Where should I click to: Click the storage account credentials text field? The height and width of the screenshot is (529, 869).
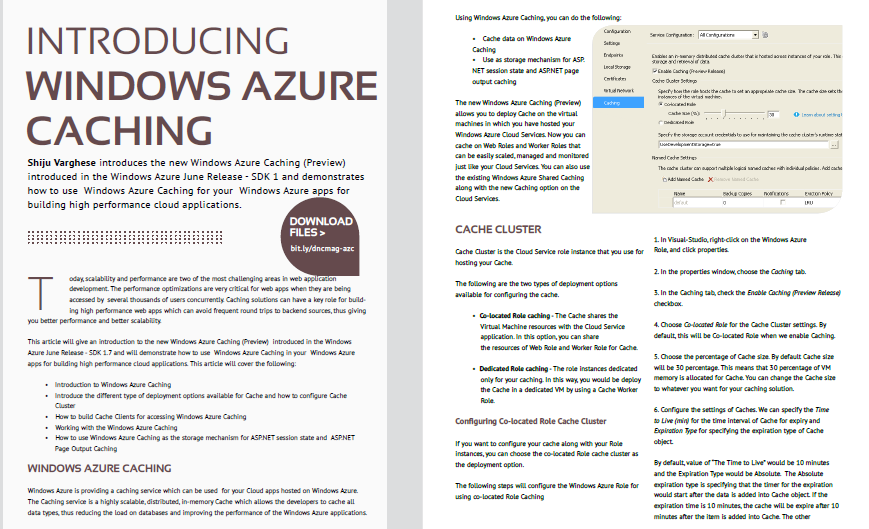[738, 144]
